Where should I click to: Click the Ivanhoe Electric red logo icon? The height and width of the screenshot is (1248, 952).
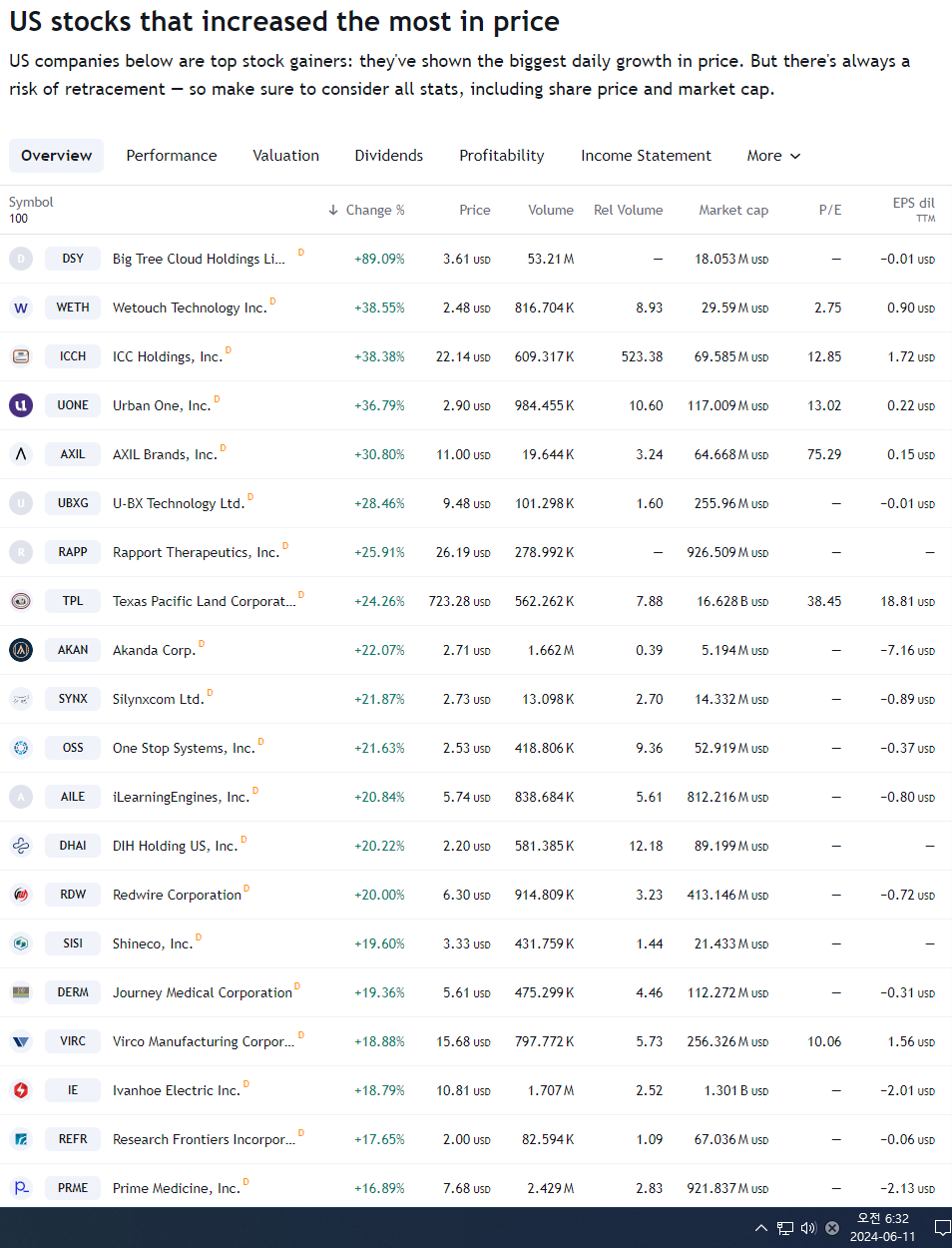pyautogui.click(x=21, y=1090)
